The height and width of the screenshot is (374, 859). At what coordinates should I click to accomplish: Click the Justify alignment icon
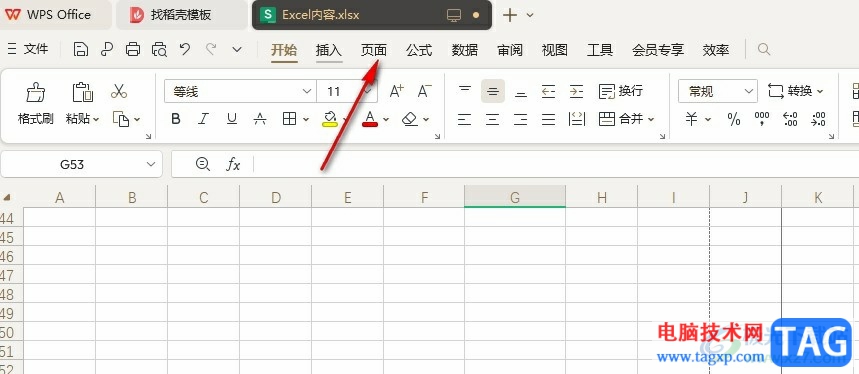tap(548, 119)
